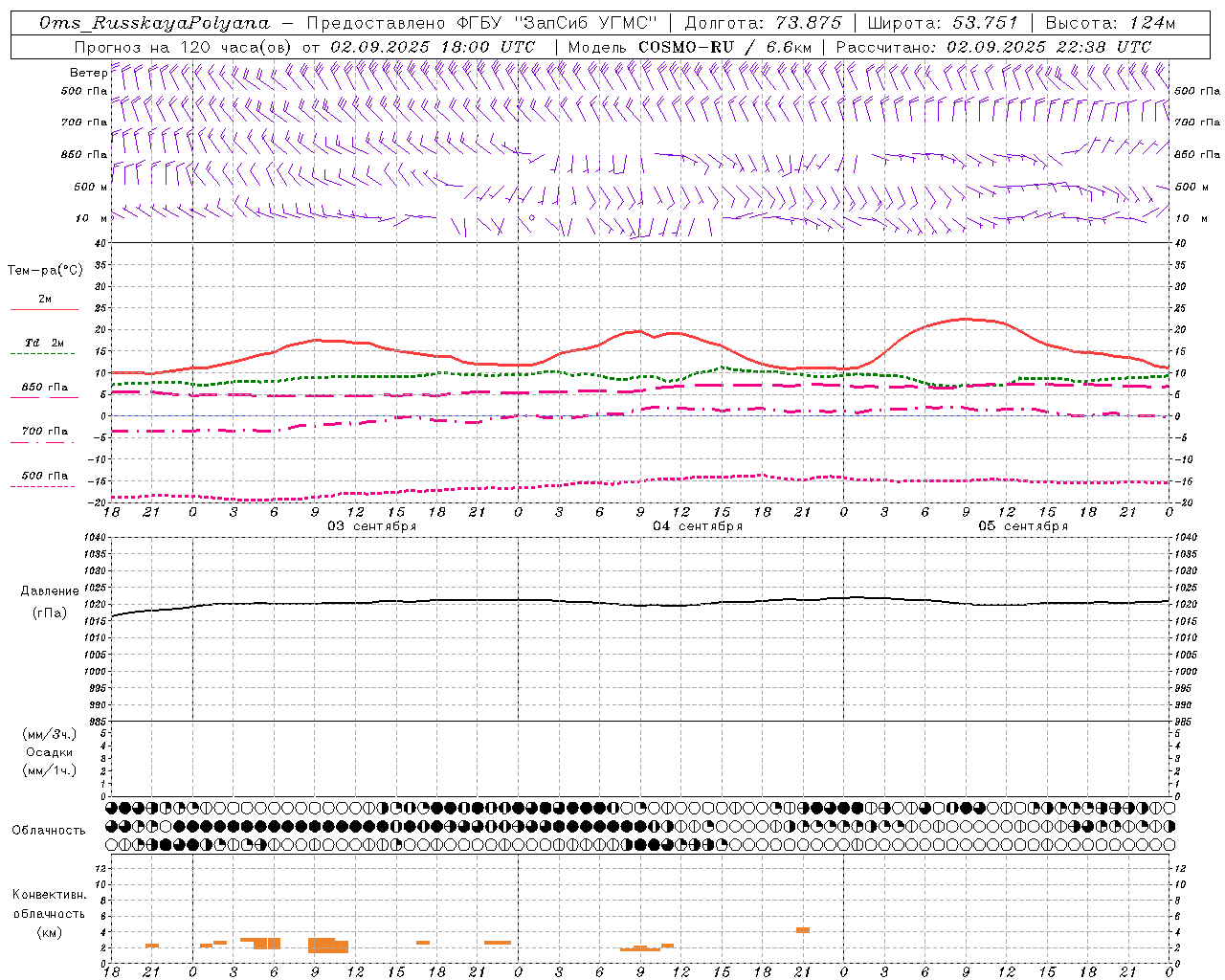Click the (гПа) unit label under Давление
The width and height of the screenshot is (1225, 980).
tap(50, 613)
